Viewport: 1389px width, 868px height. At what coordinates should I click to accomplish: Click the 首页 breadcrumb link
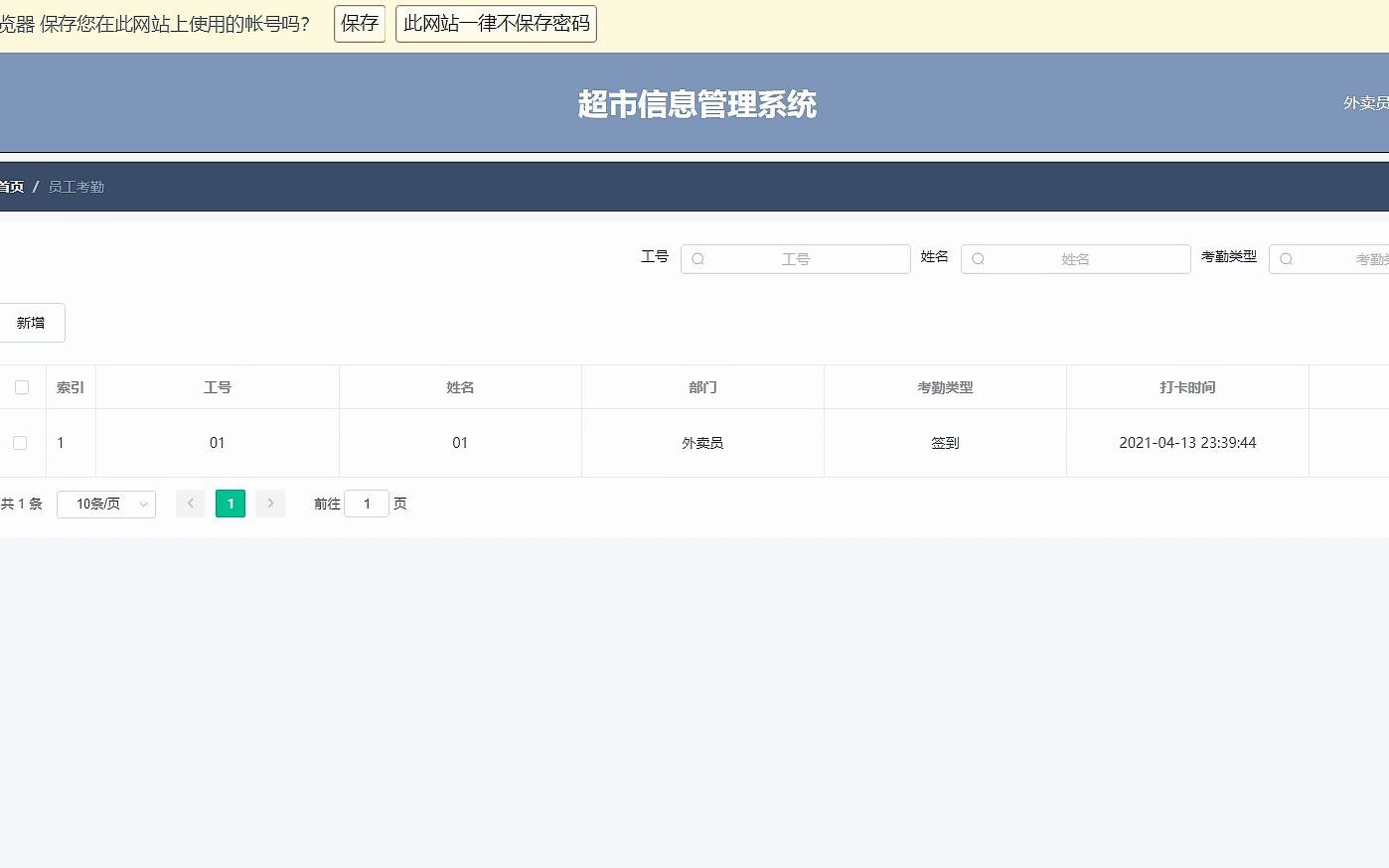pyautogui.click(x=11, y=187)
